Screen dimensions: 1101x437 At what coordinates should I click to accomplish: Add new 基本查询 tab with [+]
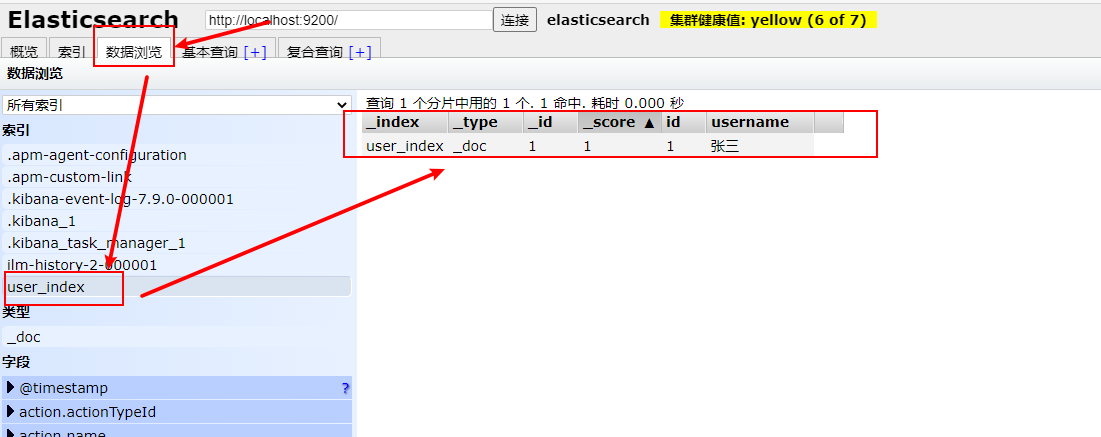point(255,52)
